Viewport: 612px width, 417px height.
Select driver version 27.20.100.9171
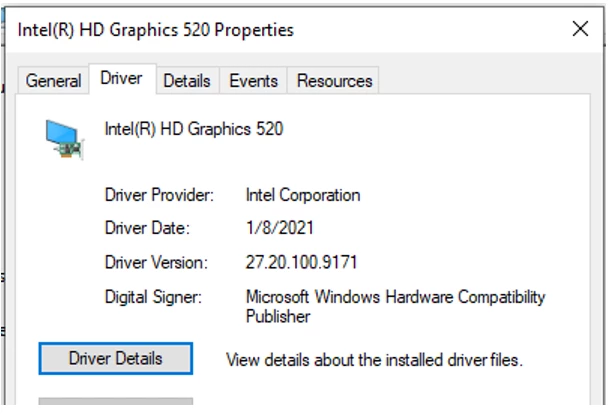[x=301, y=262]
